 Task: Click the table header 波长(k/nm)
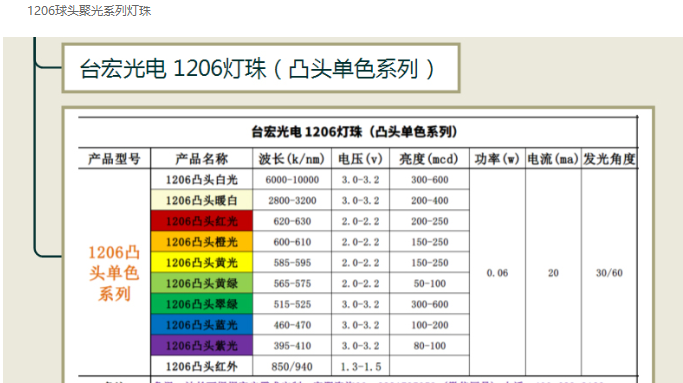point(292,159)
